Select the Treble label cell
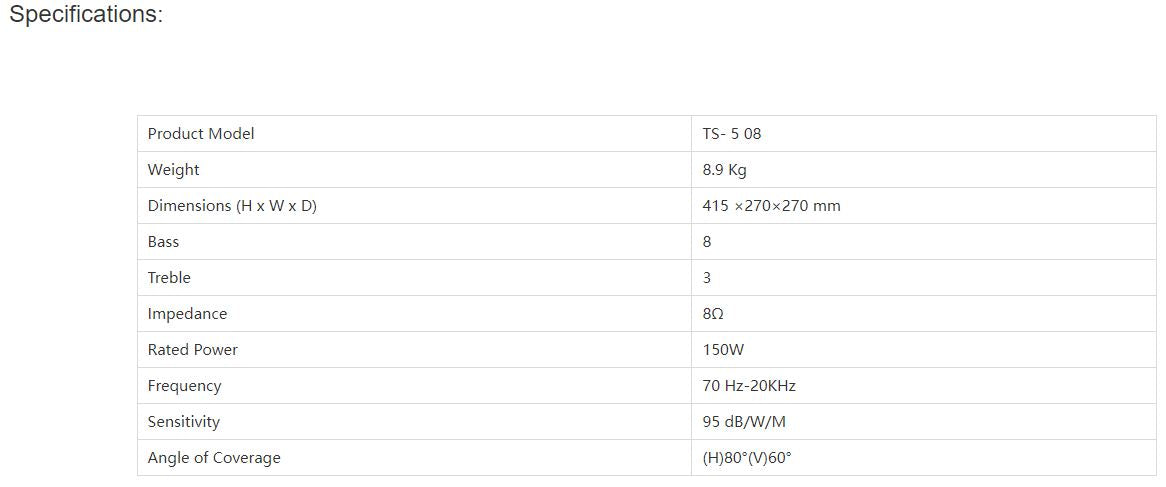This screenshot has height=487, width=1166. [x=169, y=278]
